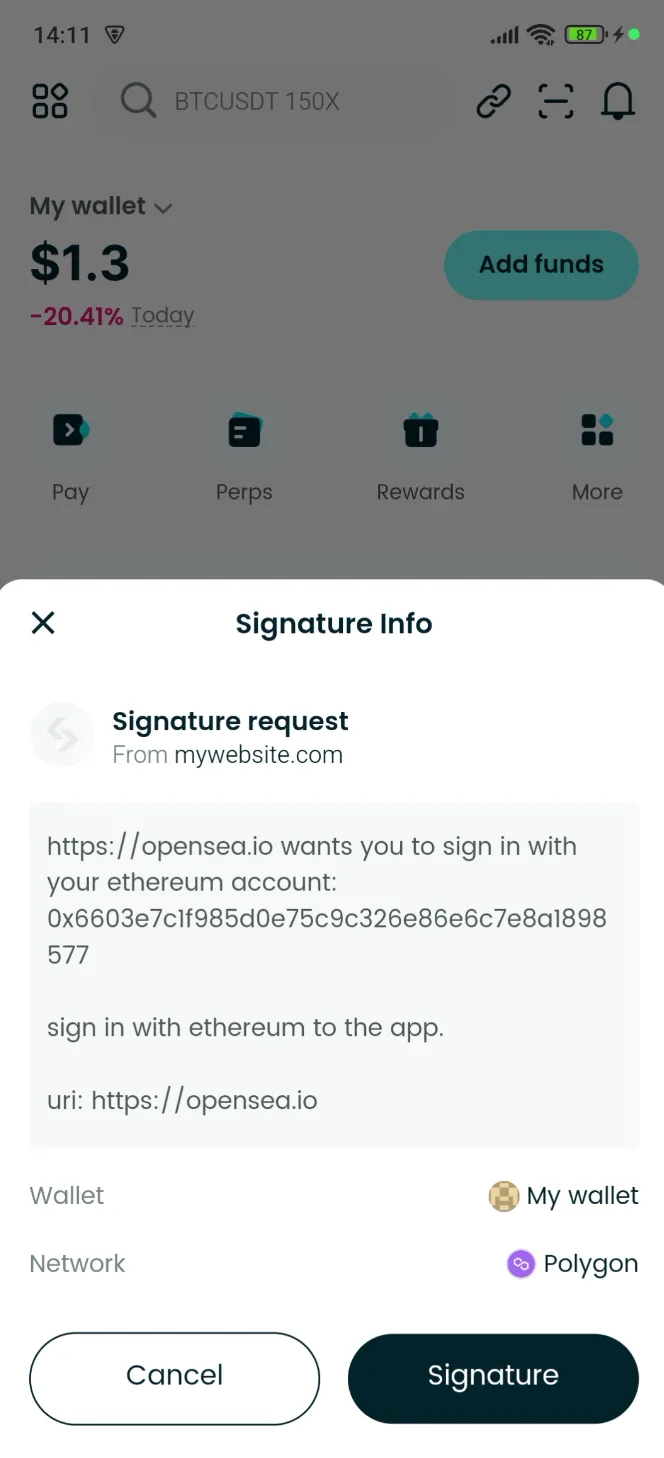Confirm with the Signature button

[x=492, y=1375]
